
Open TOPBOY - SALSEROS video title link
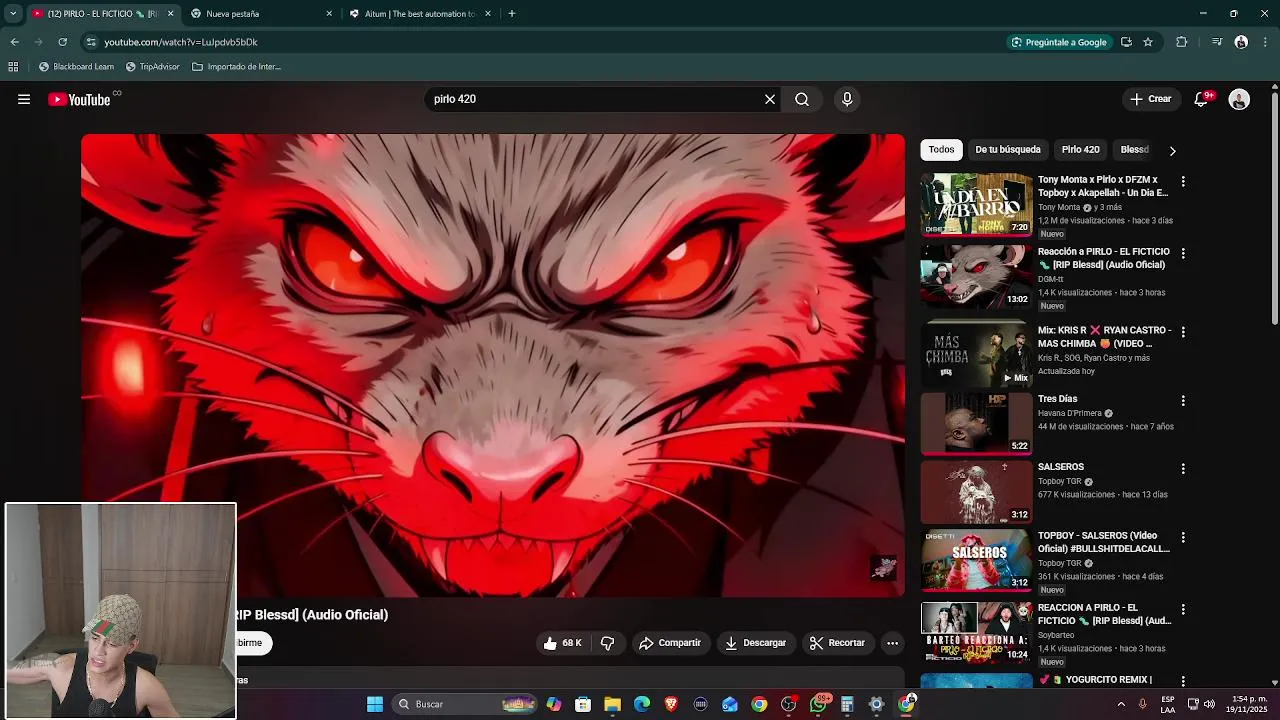tap(1103, 542)
